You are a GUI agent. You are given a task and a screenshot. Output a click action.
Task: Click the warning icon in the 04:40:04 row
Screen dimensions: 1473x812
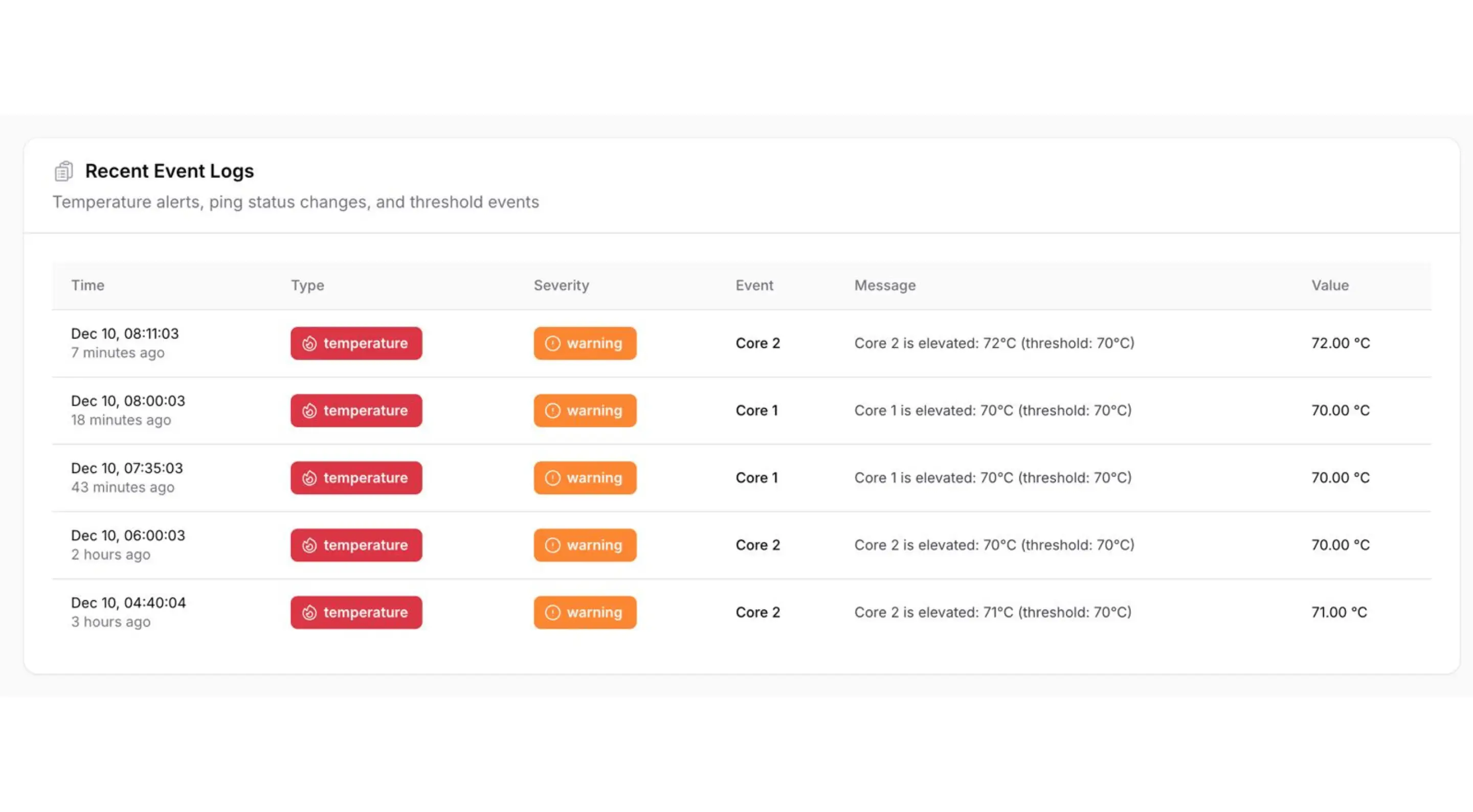tap(552, 612)
